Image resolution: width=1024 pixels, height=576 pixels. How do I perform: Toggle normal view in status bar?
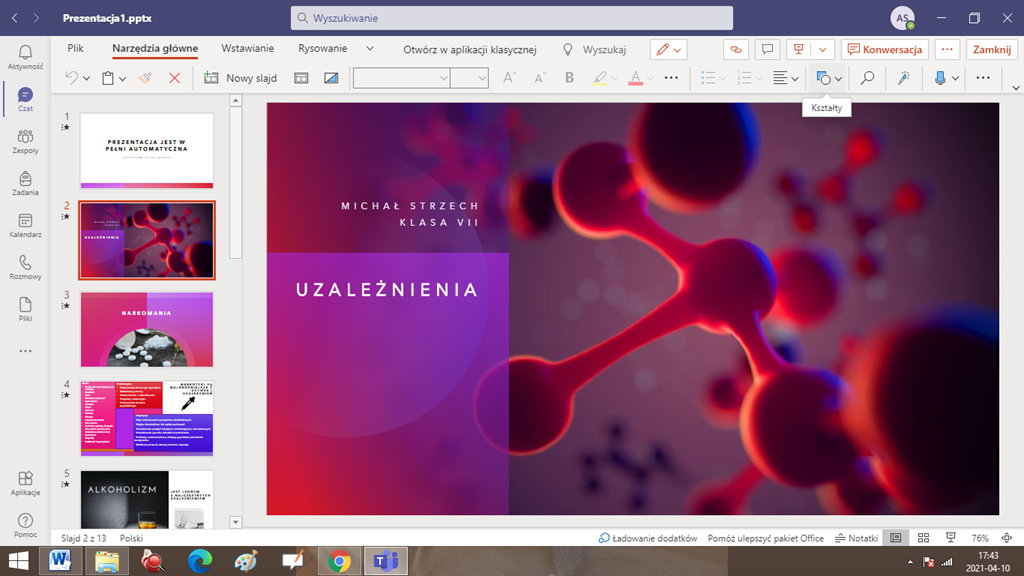pyautogui.click(x=896, y=538)
